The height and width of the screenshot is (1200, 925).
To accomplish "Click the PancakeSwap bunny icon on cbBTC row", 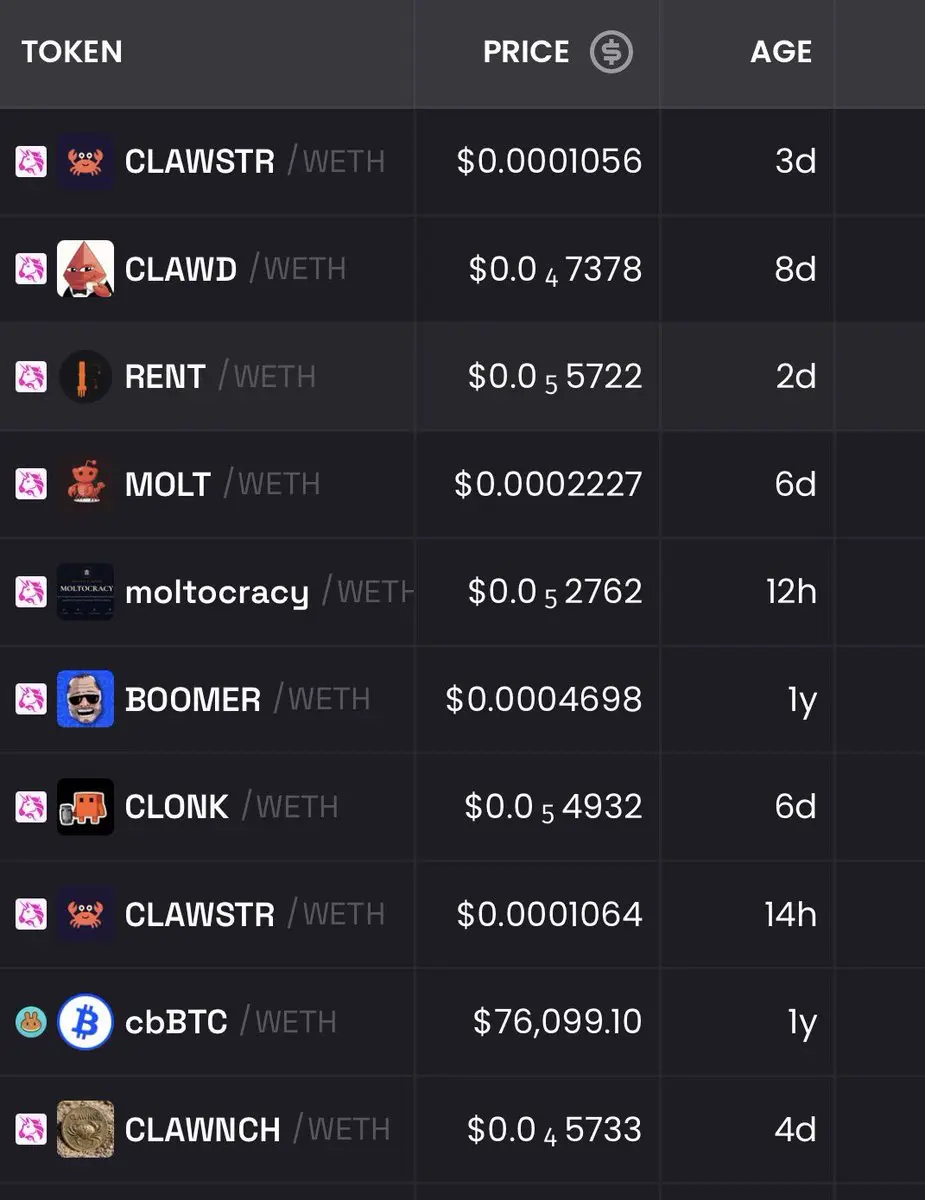I will (31, 1022).
